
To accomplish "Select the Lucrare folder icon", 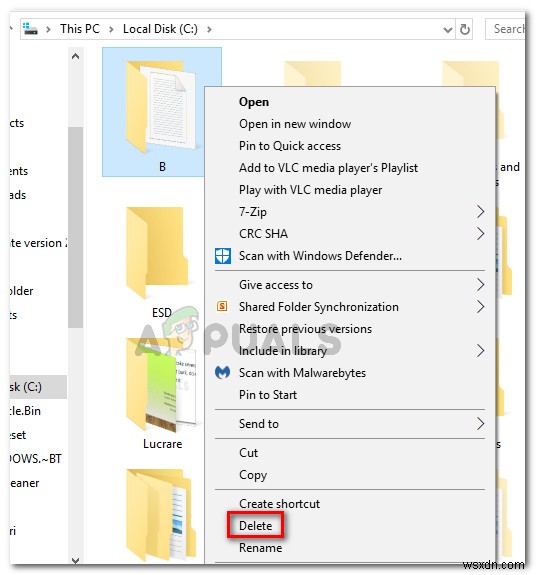I will point(161,385).
